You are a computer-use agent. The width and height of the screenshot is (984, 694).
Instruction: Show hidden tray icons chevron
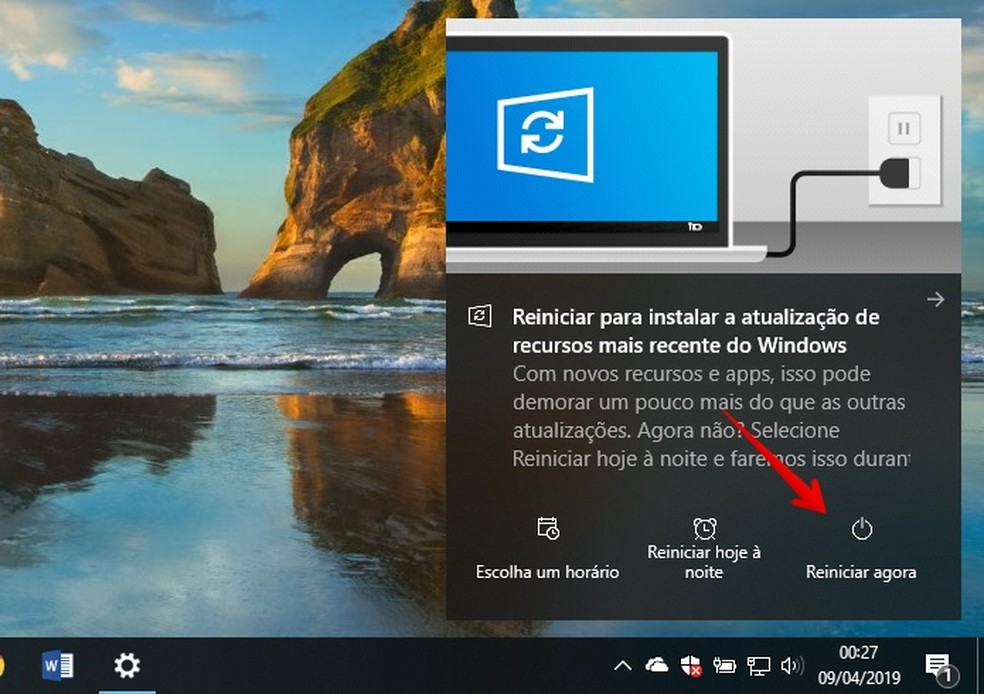point(623,666)
